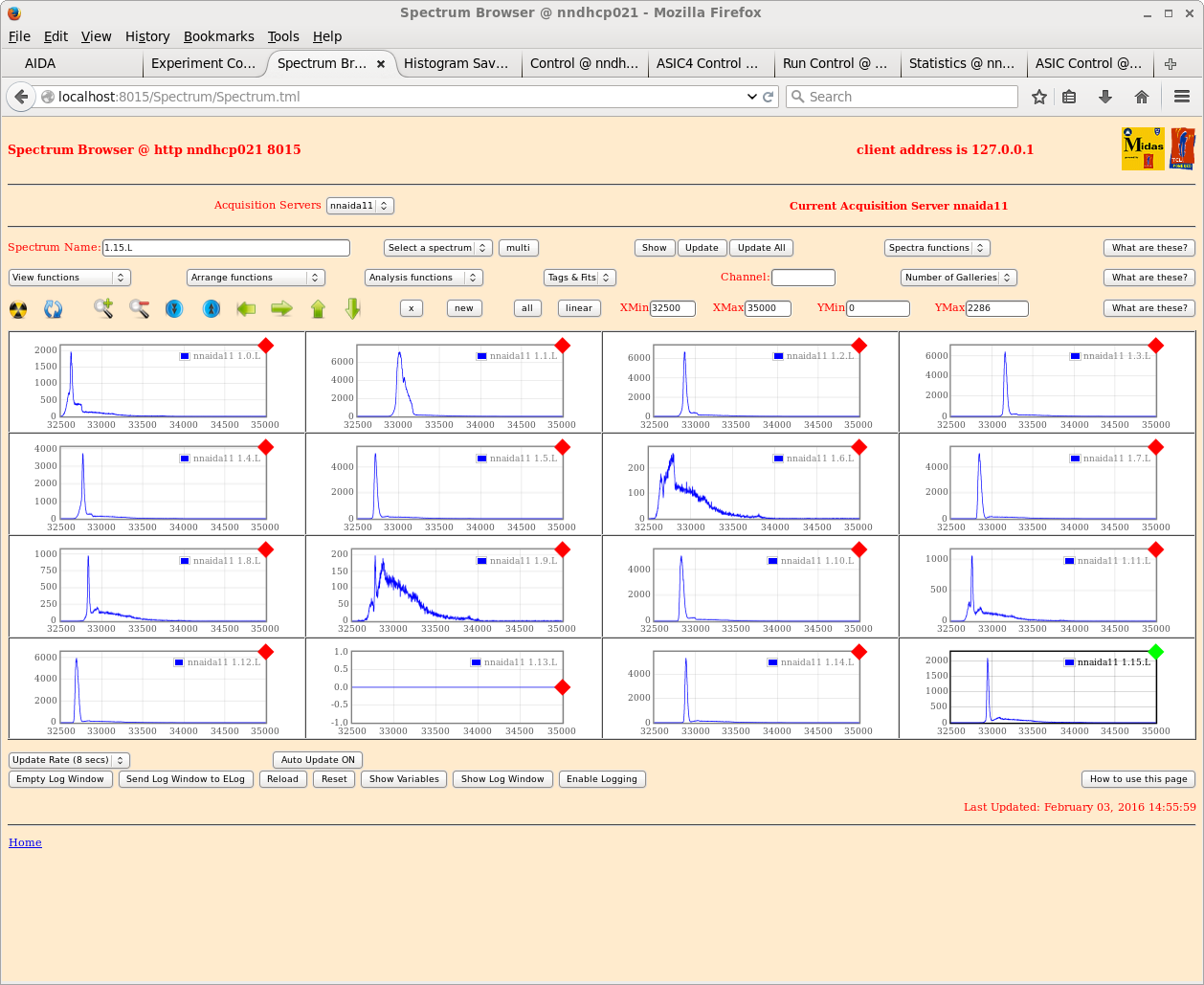The width and height of the screenshot is (1204, 985).
Task: Open the Firefox hamburger menu
Action: pos(1182,97)
